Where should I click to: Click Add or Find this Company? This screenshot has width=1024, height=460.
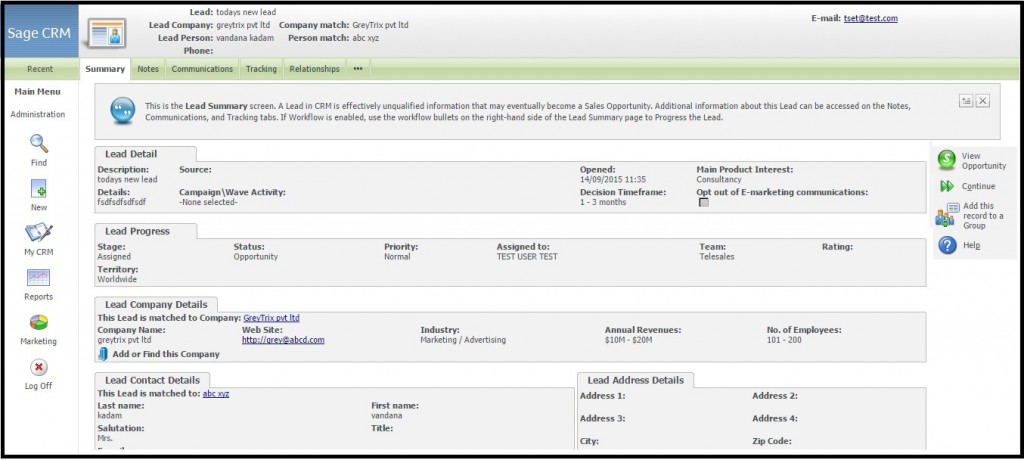pos(165,354)
